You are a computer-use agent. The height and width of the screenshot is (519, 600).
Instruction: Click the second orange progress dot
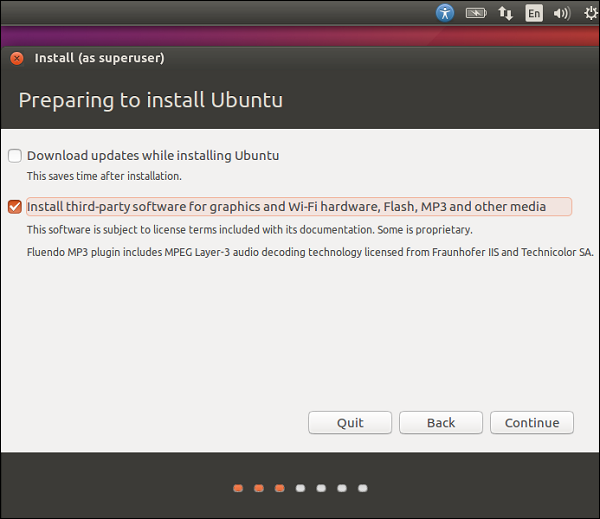(x=258, y=489)
